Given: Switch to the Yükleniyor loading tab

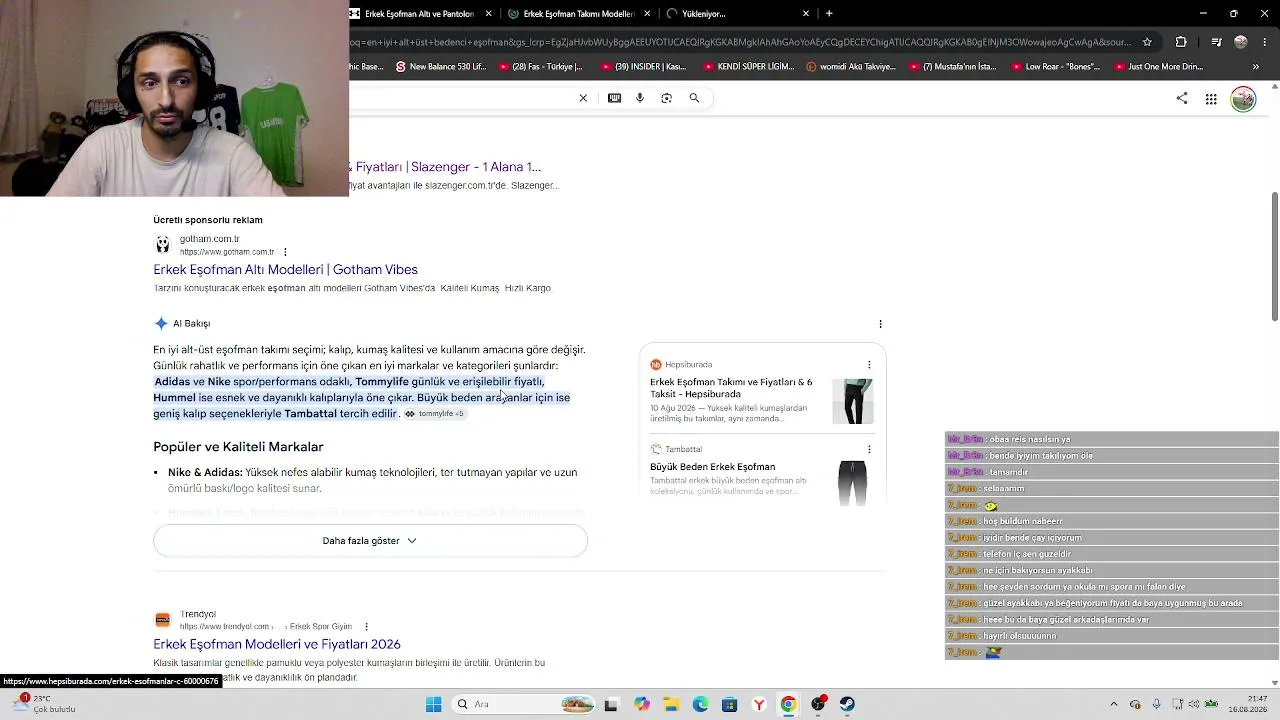Looking at the screenshot, I should 738,14.
